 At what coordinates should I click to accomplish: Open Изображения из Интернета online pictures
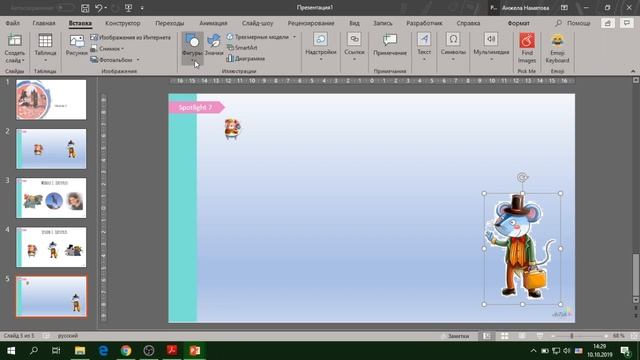(131, 37)
